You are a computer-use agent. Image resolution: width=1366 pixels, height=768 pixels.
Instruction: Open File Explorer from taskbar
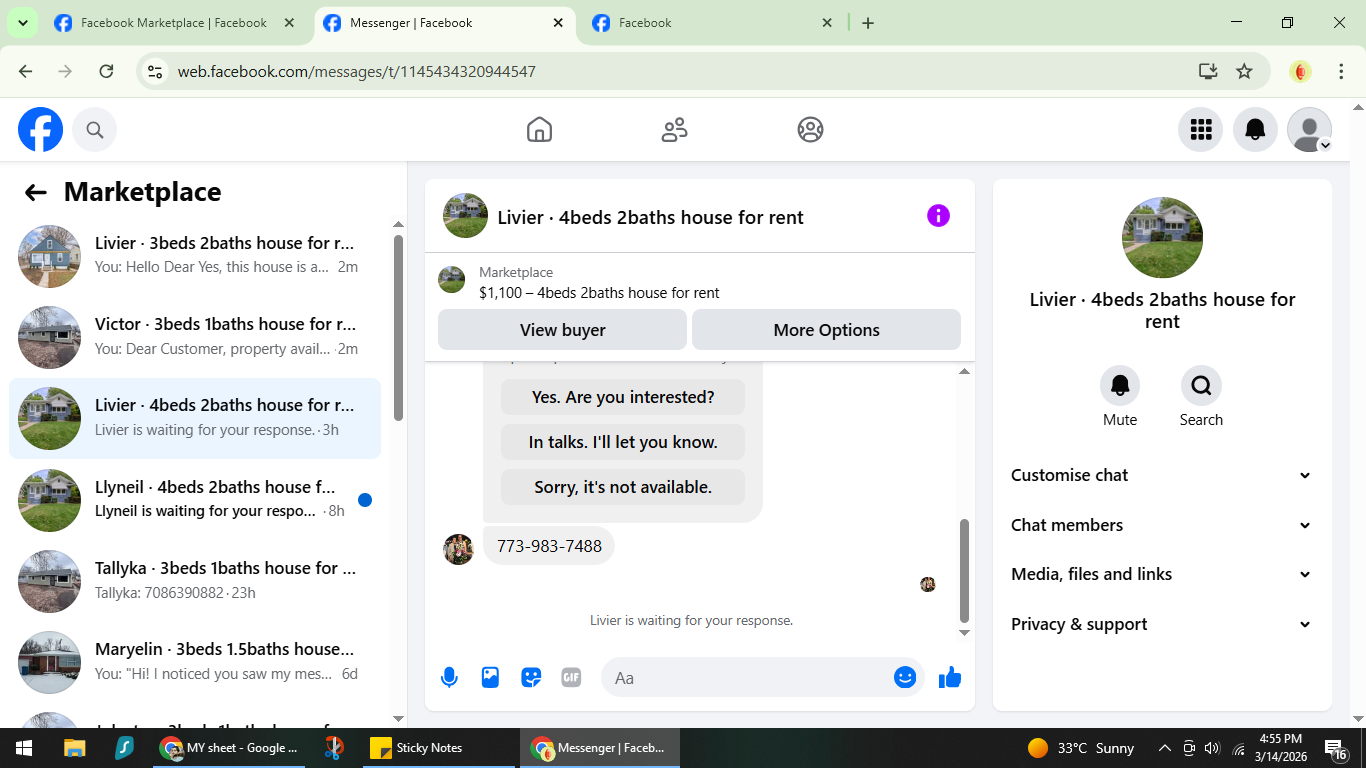pyautogui.click(x=74, y=748)
